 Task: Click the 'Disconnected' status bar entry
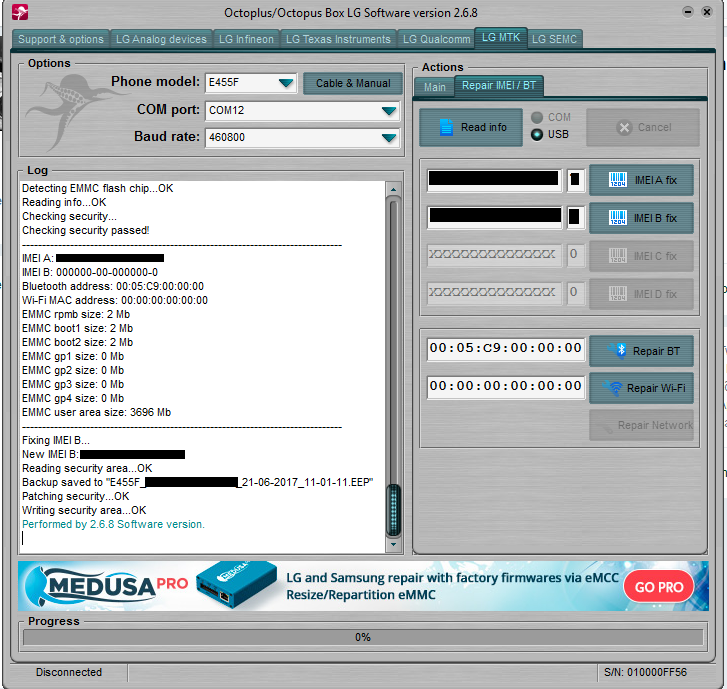(69, 672)
